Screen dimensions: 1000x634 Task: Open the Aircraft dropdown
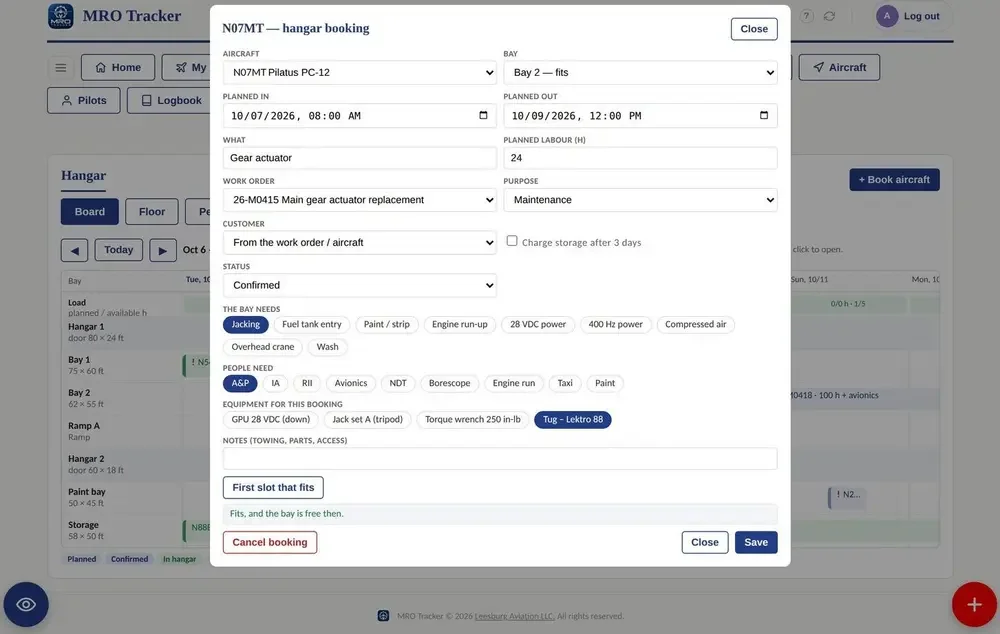tap(360, 73)
